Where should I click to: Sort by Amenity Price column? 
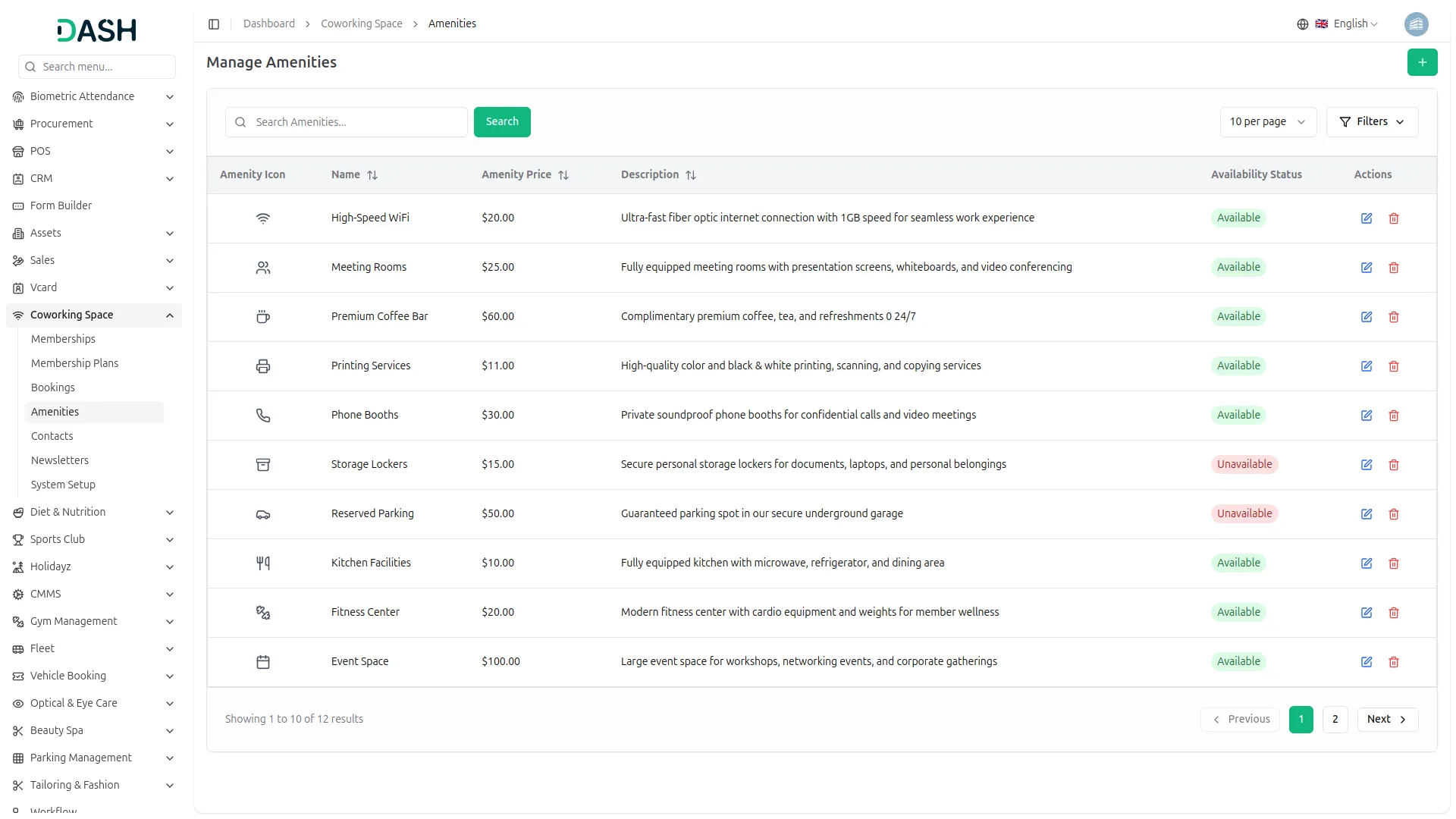click(x=563, y=175)
